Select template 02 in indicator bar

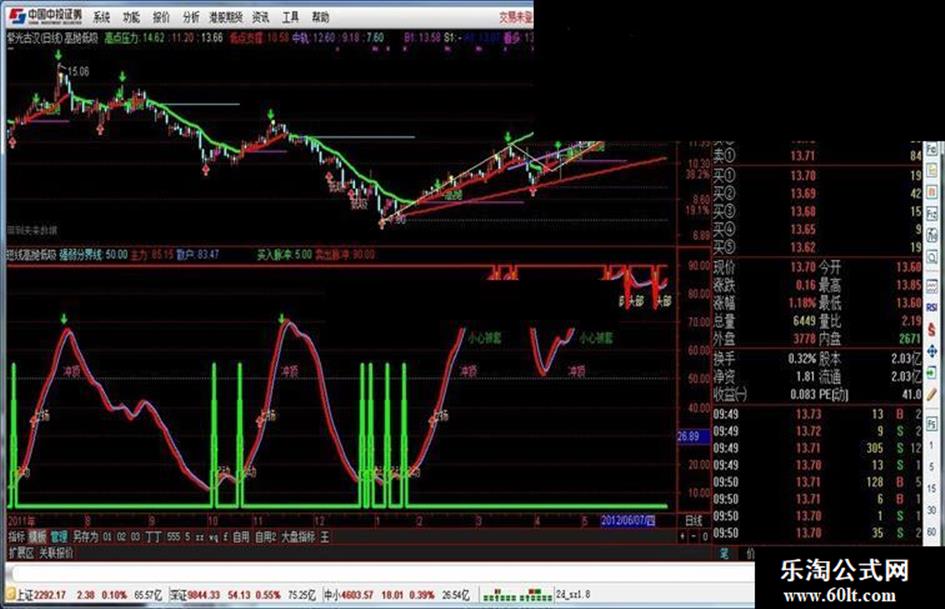122,537
